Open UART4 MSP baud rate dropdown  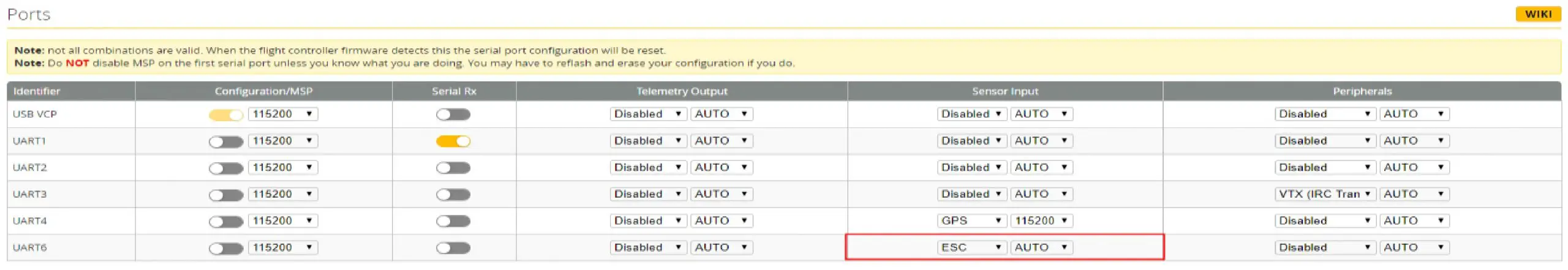pos(283,220)
